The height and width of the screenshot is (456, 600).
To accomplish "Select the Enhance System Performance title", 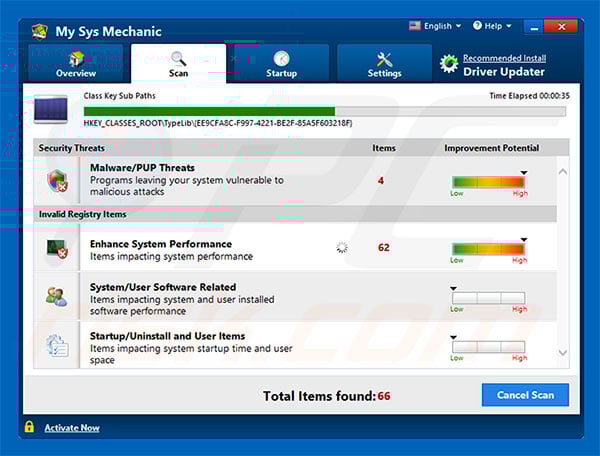I will coord(161,244).
